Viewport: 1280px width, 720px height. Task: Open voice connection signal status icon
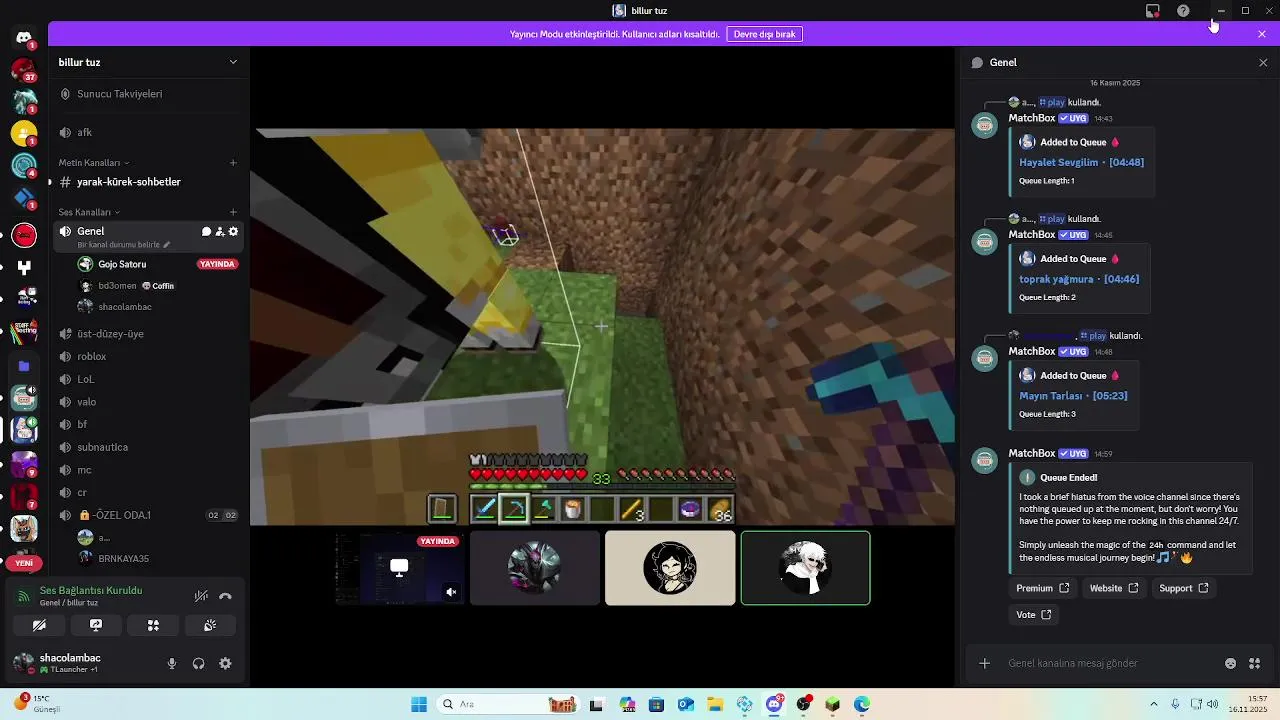pos(24,596)
